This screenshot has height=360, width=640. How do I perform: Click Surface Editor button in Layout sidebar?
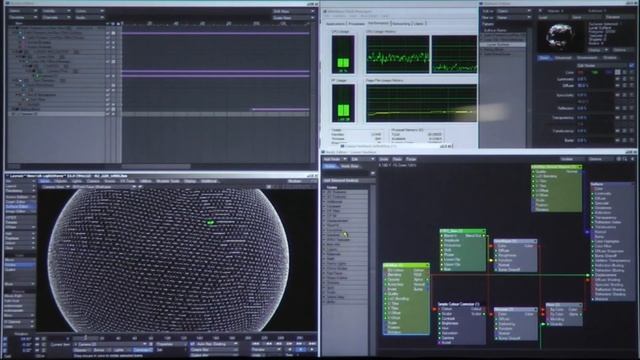(x=20, y=207)
